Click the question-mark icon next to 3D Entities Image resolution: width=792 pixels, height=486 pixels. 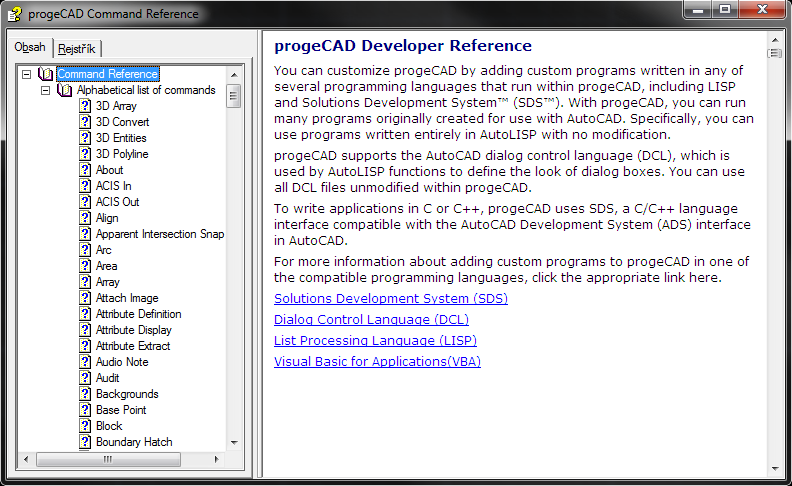click(85, 138)
